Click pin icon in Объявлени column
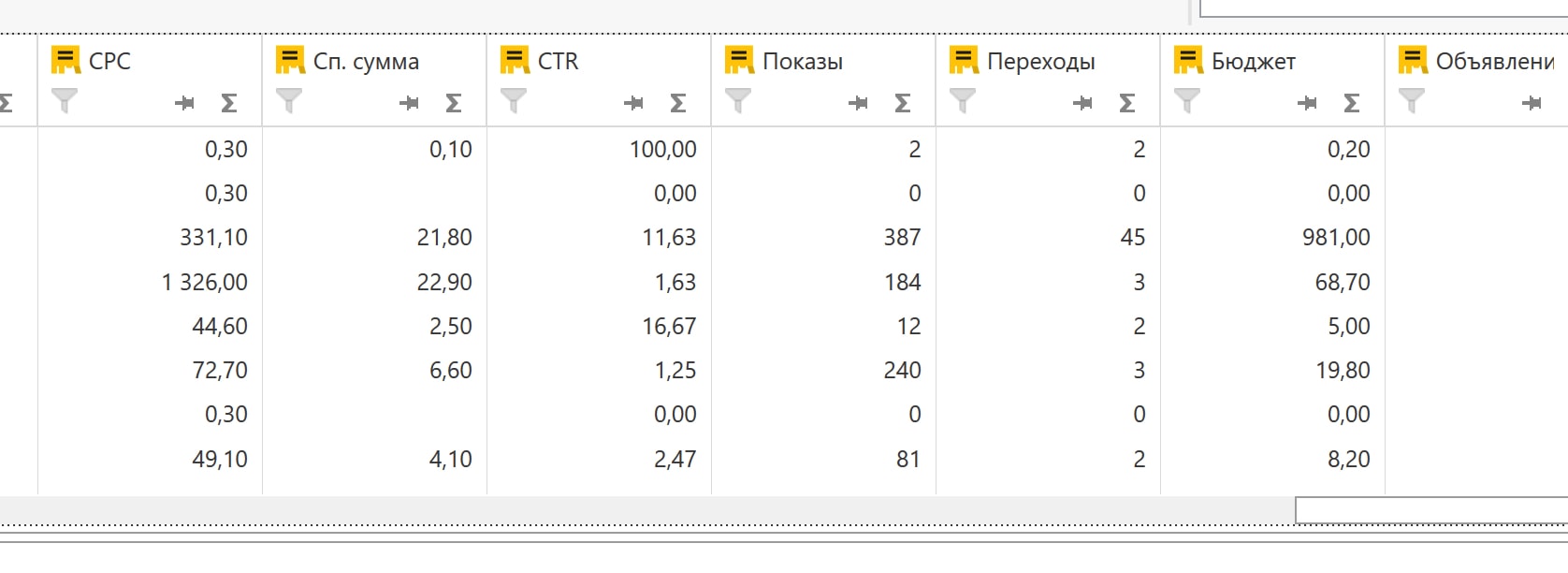The image size is (1568, 573). pyautogui.click(x=1532, y=103)
